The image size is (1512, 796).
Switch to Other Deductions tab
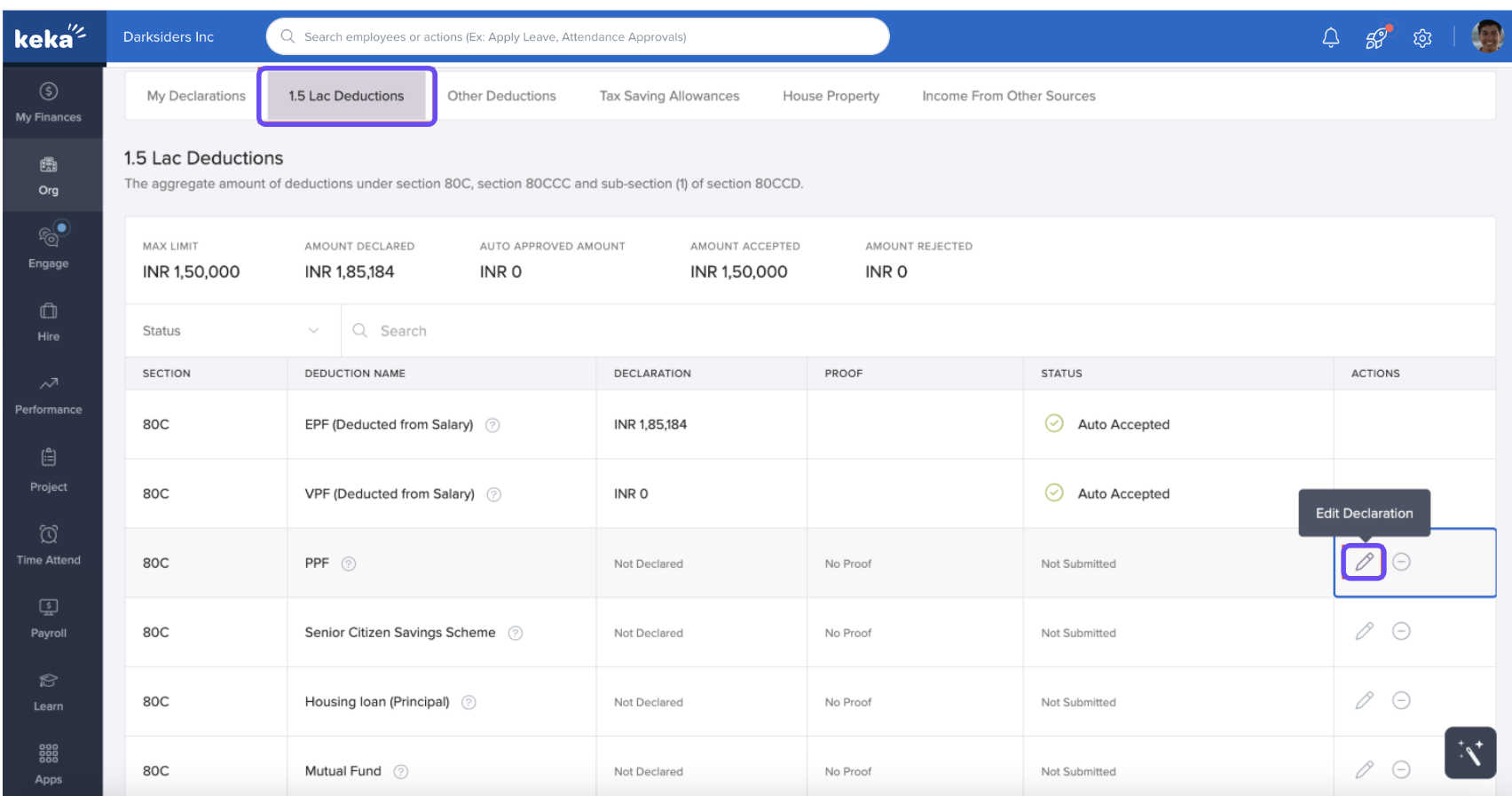coord(501,96)
